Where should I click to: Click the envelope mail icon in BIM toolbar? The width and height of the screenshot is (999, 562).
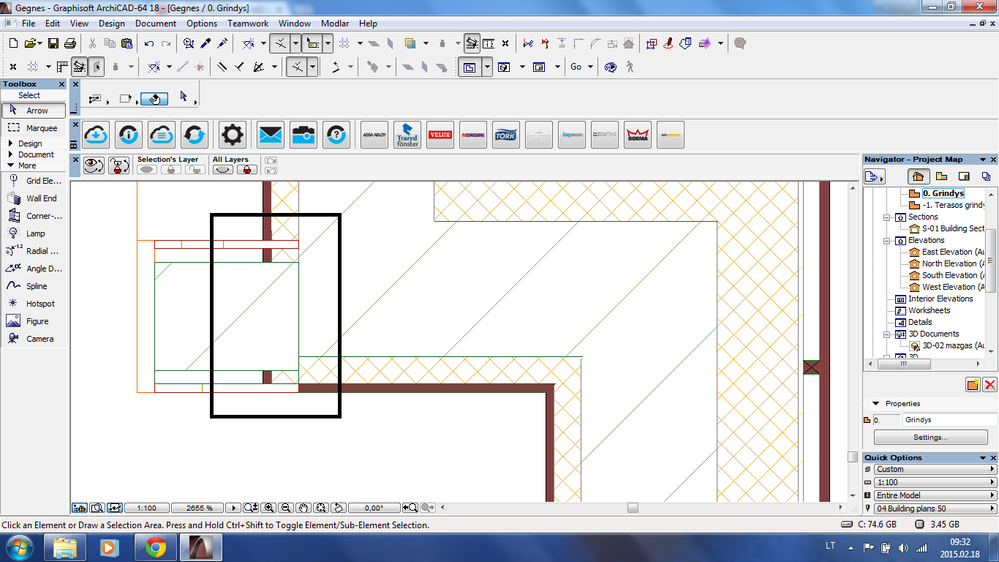point(270,134)
